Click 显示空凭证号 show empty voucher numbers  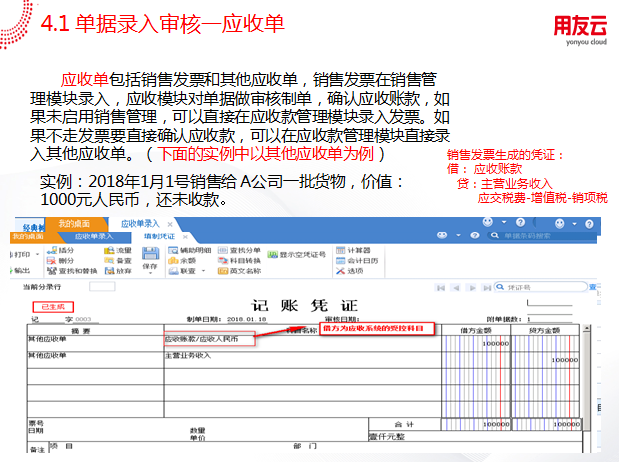point(297,255)
